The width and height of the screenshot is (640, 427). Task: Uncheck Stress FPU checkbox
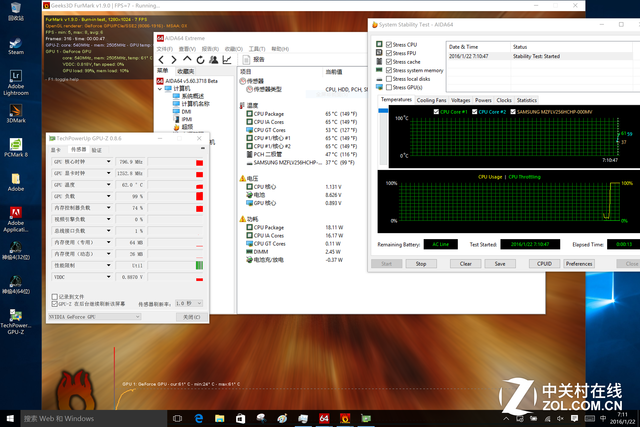pos(389,53)
